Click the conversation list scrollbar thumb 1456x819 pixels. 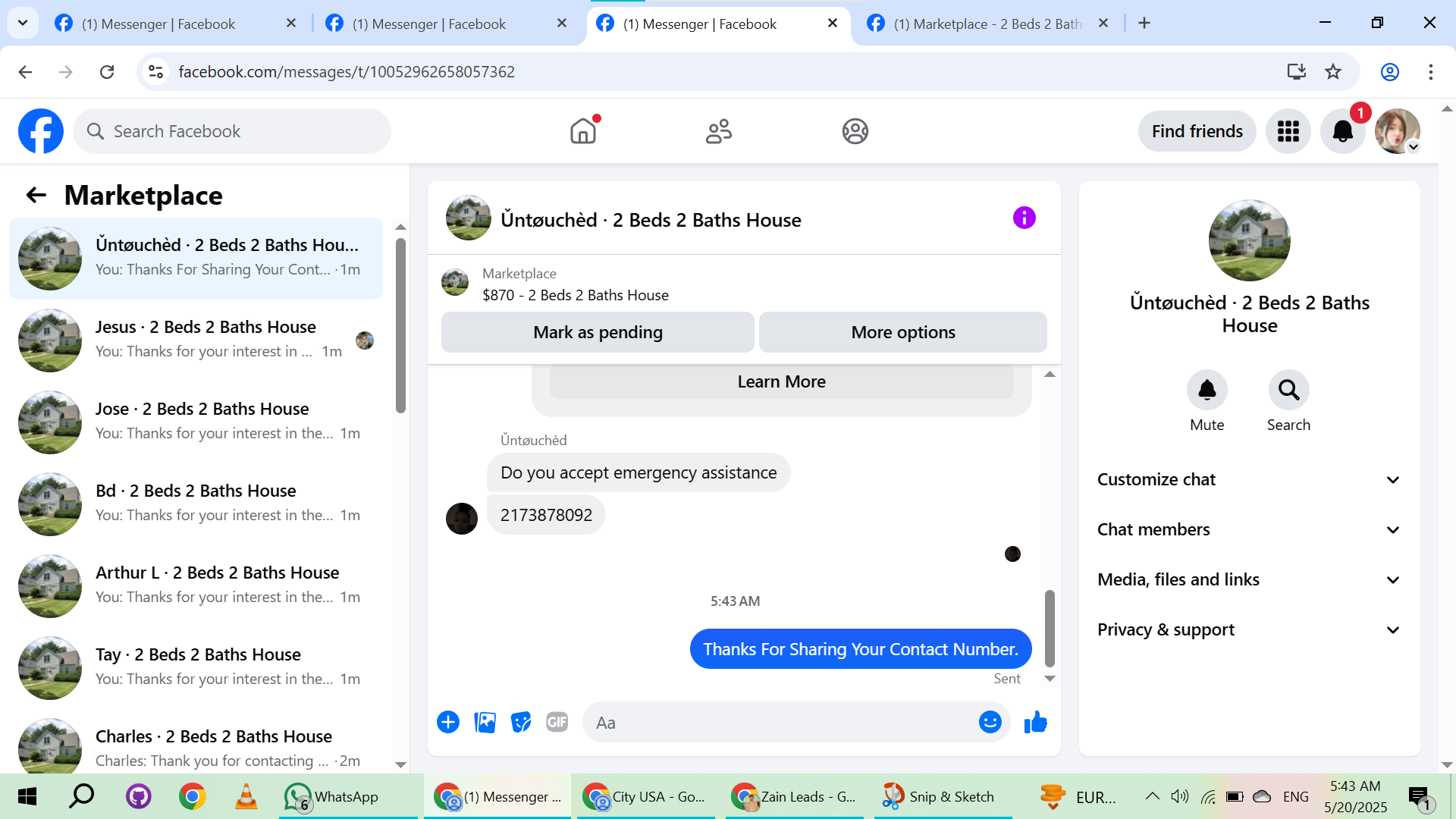[400, 326]
